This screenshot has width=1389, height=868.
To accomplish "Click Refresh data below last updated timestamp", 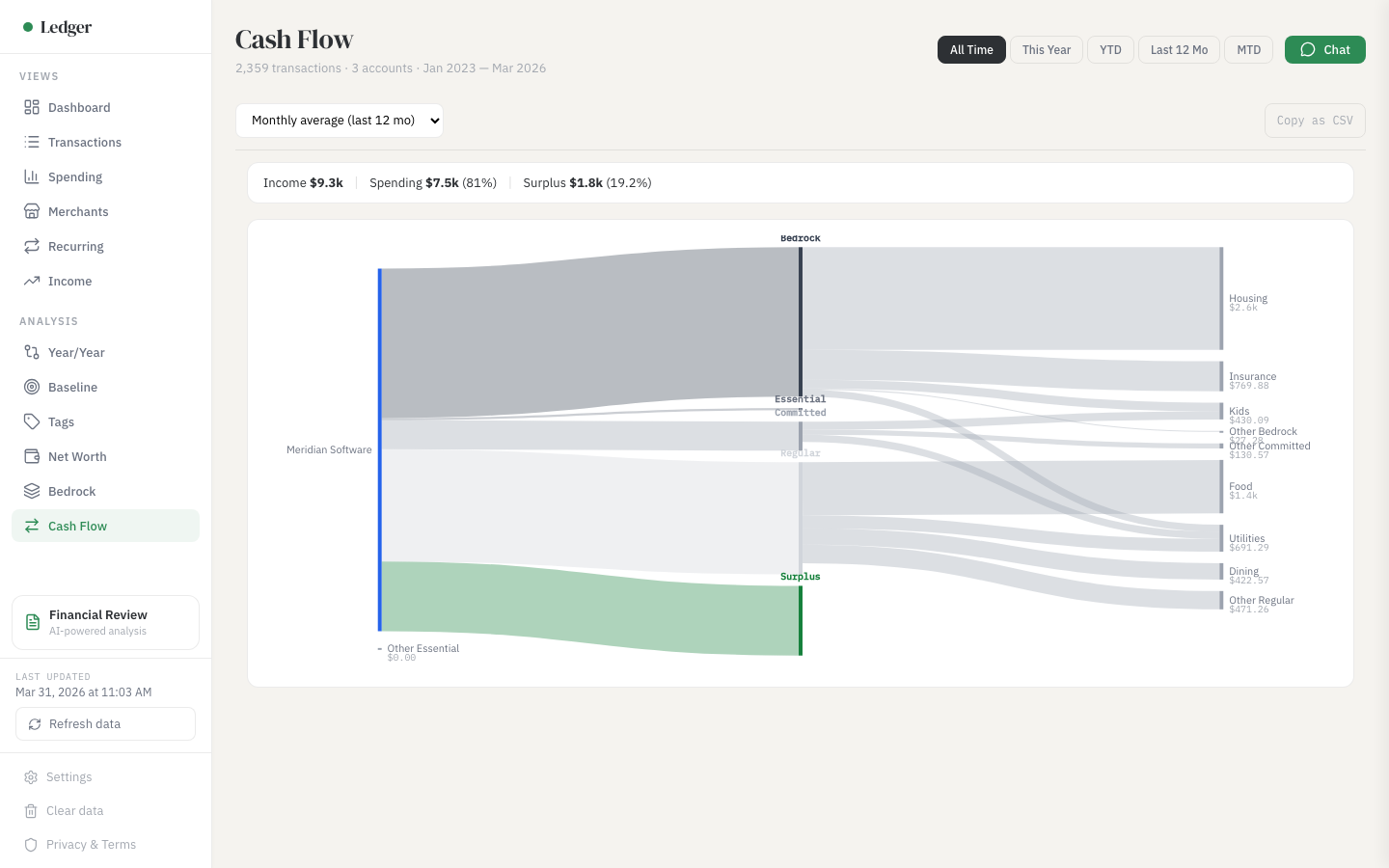I will tap(105, 723).
